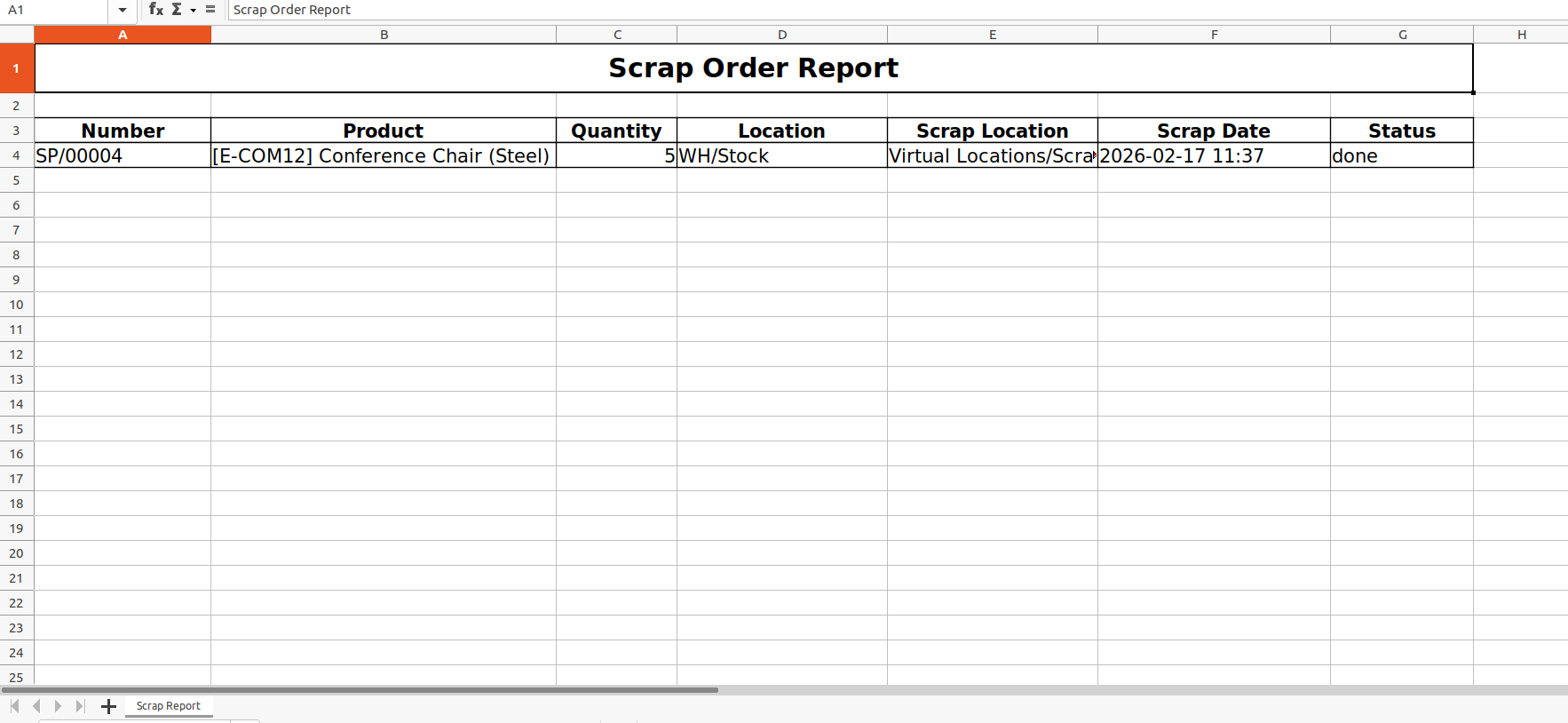Expand the Name Box dropdown arrow
Image resolution: width=1568 pixels, height=723 pixels.
coord(123,10)
